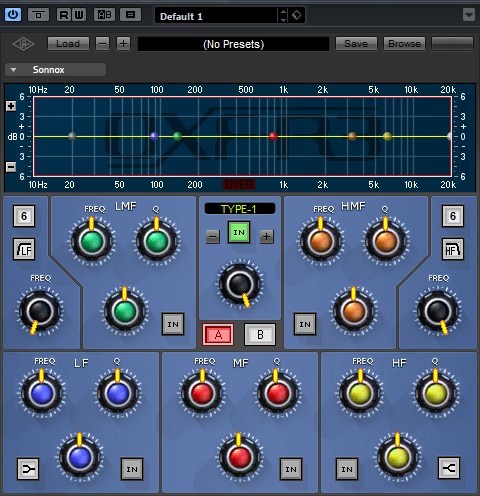Select the orange HMF band node on graph
This screenshot has height=496, width=480.
352,136
